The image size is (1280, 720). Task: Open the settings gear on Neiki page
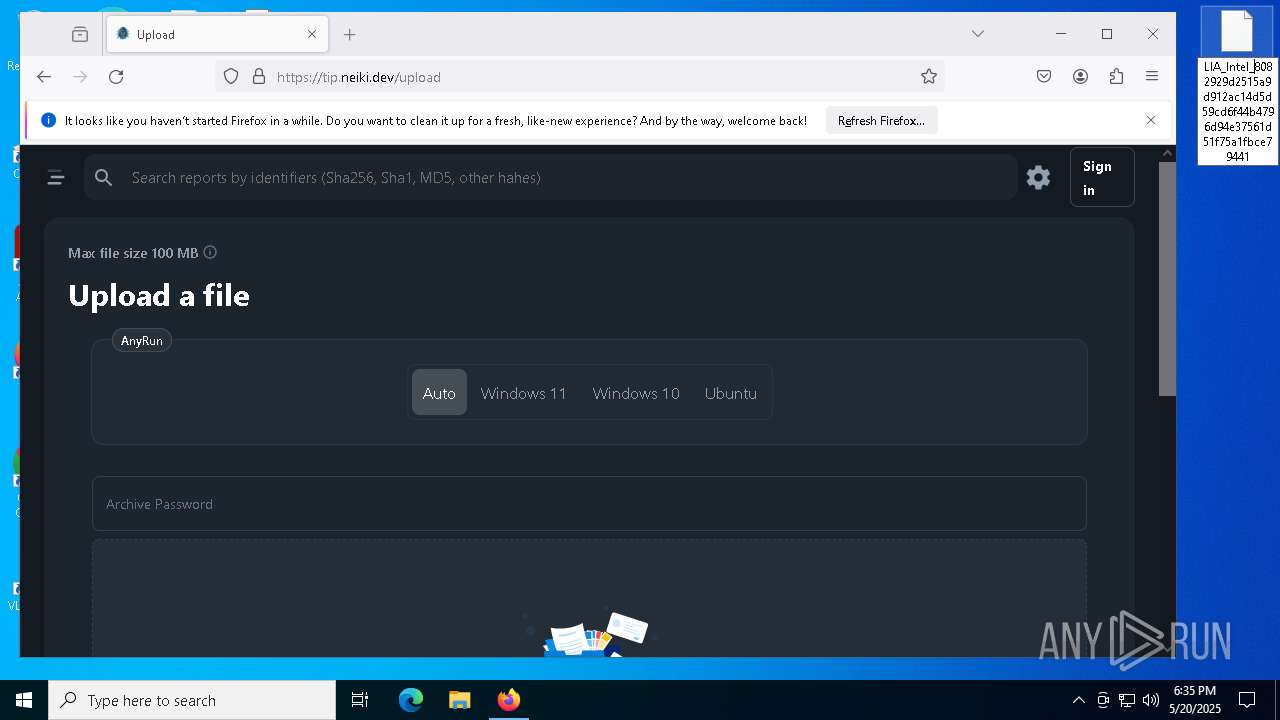[1038, 178]
